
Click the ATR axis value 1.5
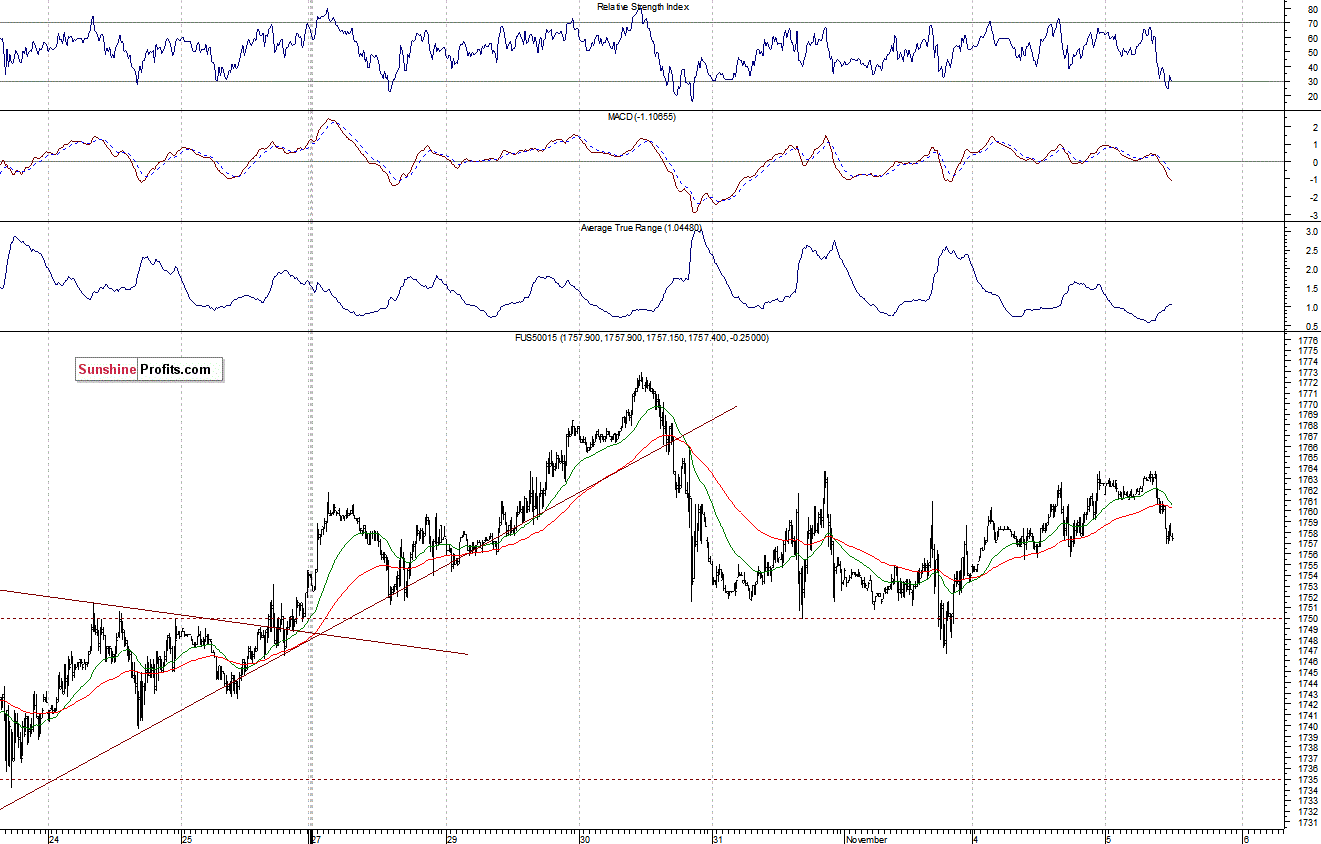[1310, 288]
